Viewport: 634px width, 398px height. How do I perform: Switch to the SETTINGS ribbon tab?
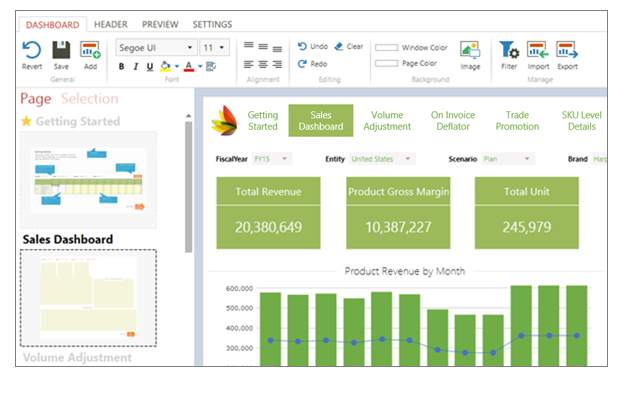(x=212, y=25)
